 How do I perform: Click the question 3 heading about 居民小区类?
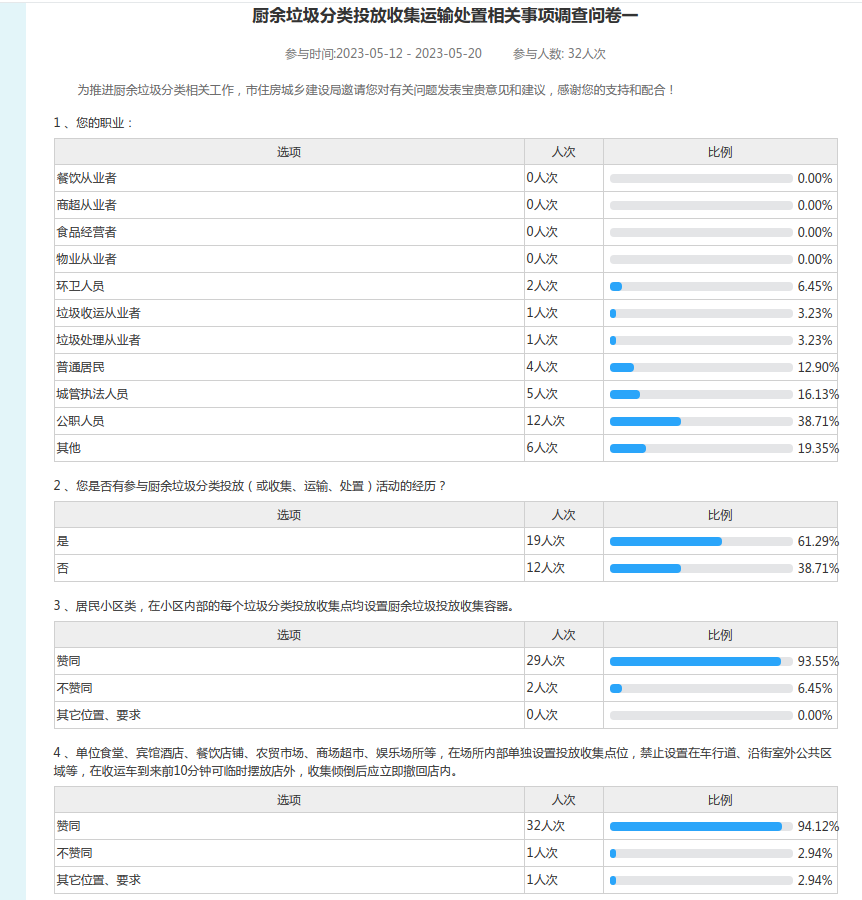point(290,606)
